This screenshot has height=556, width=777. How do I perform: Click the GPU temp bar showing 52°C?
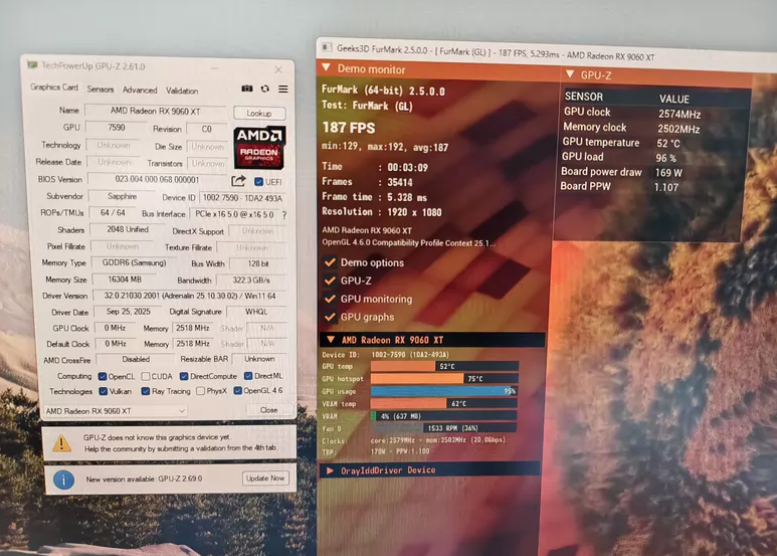pos(444,366)
